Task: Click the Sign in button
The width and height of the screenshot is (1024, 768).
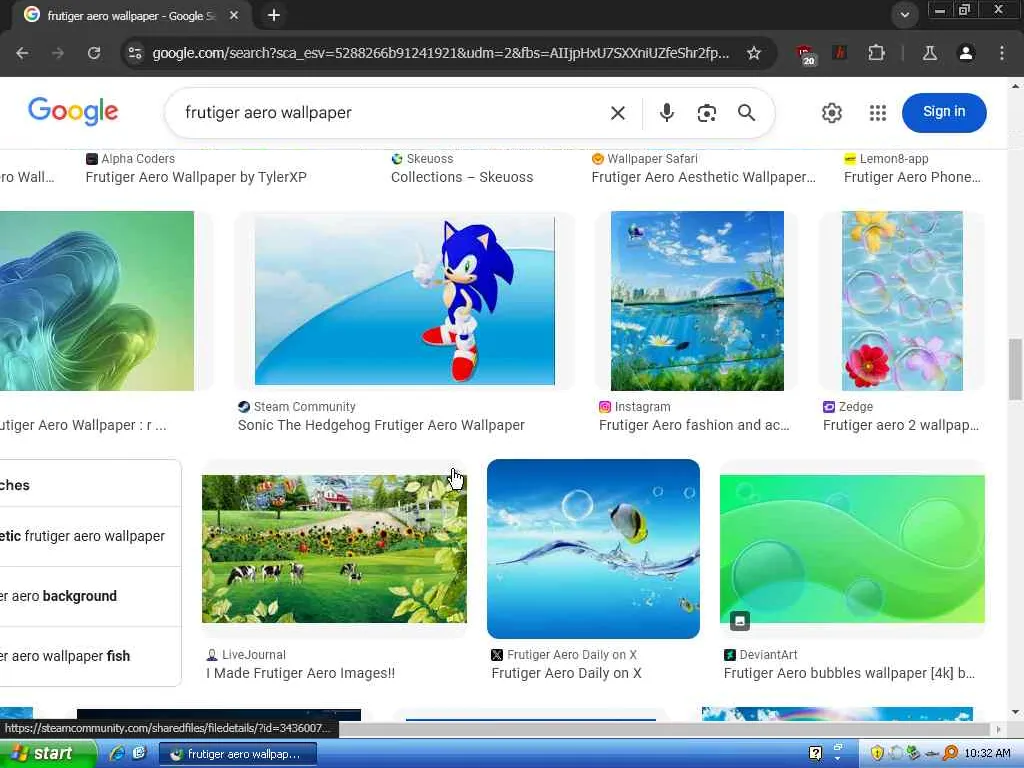Action: [944, 112]
